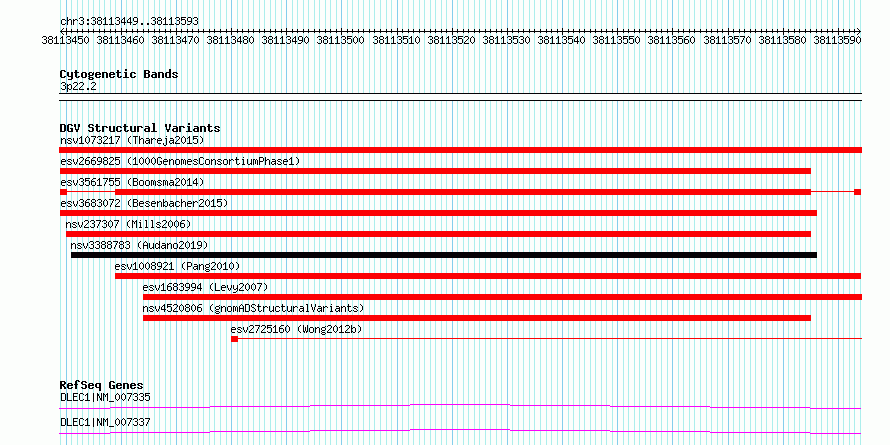Click ruler position 38113520
Screen dimensions: 890x445
[x=451, y=40]
